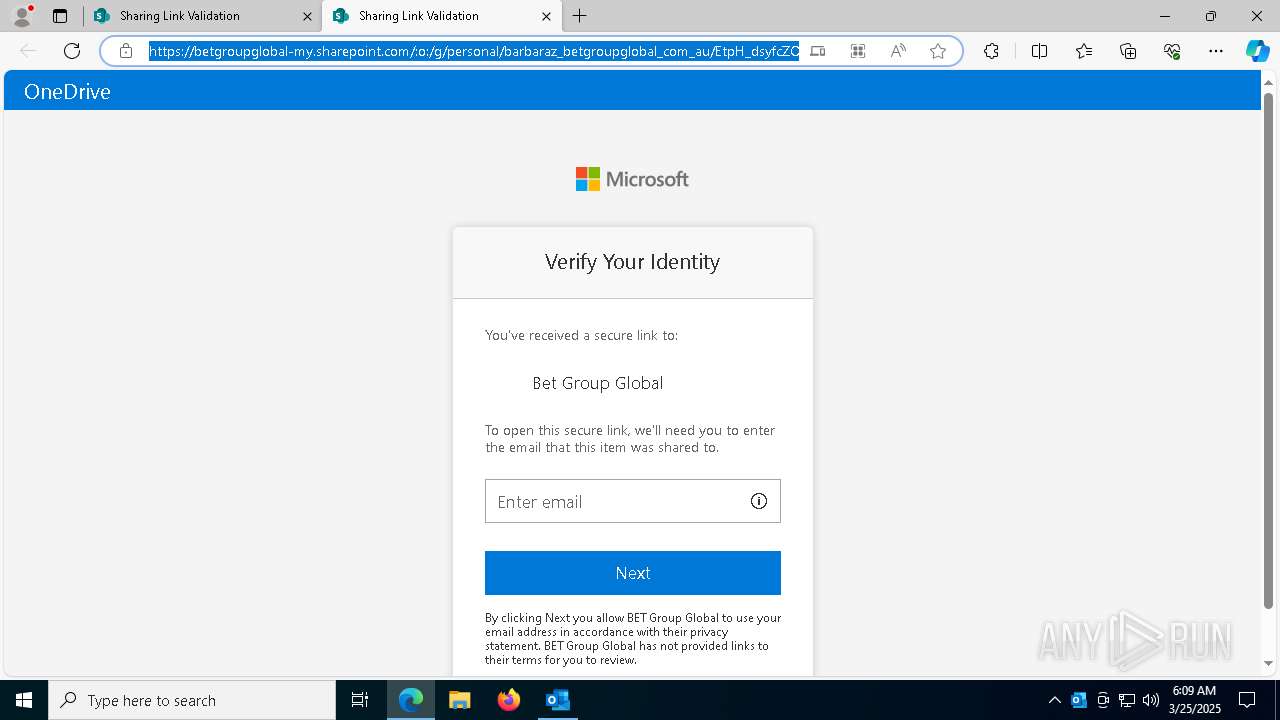1280x720 pixels.
Task: Refresh the page with the reload icon
Action: tap(72, 51)
